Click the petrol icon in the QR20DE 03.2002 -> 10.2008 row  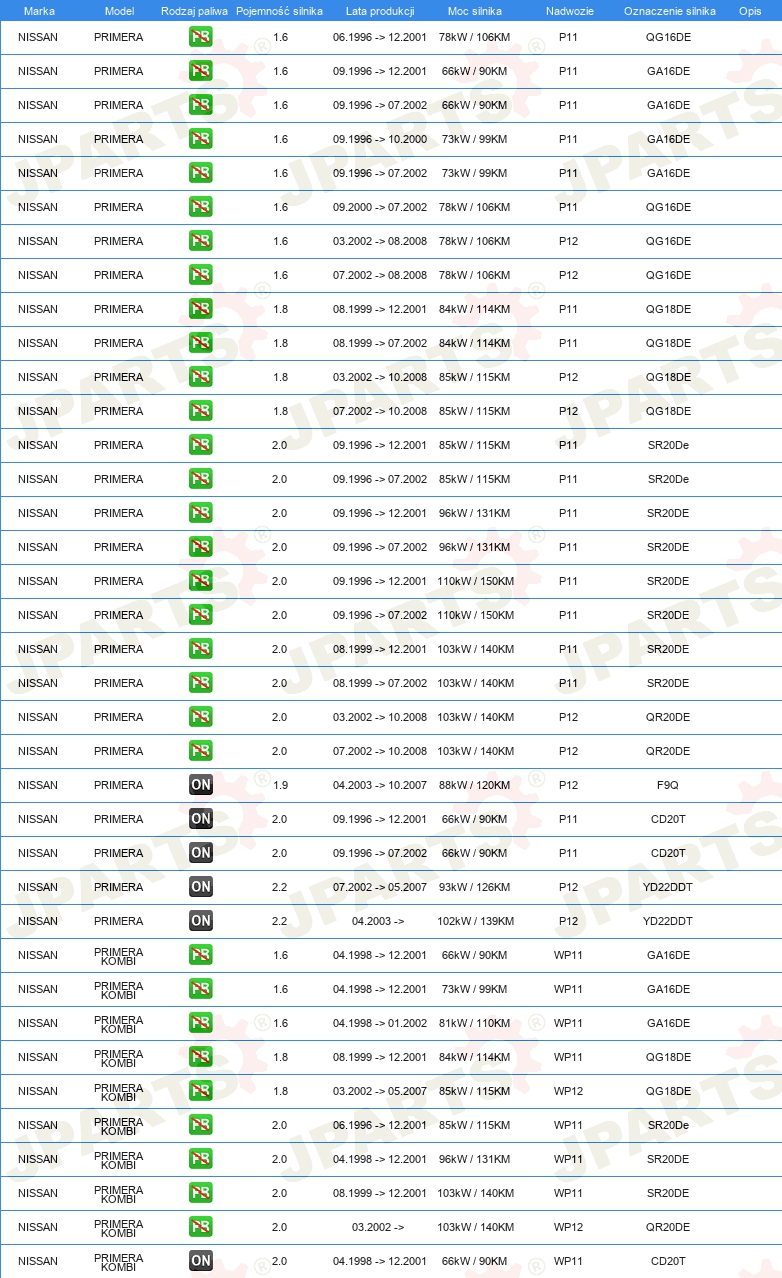[x=200, y=717]
